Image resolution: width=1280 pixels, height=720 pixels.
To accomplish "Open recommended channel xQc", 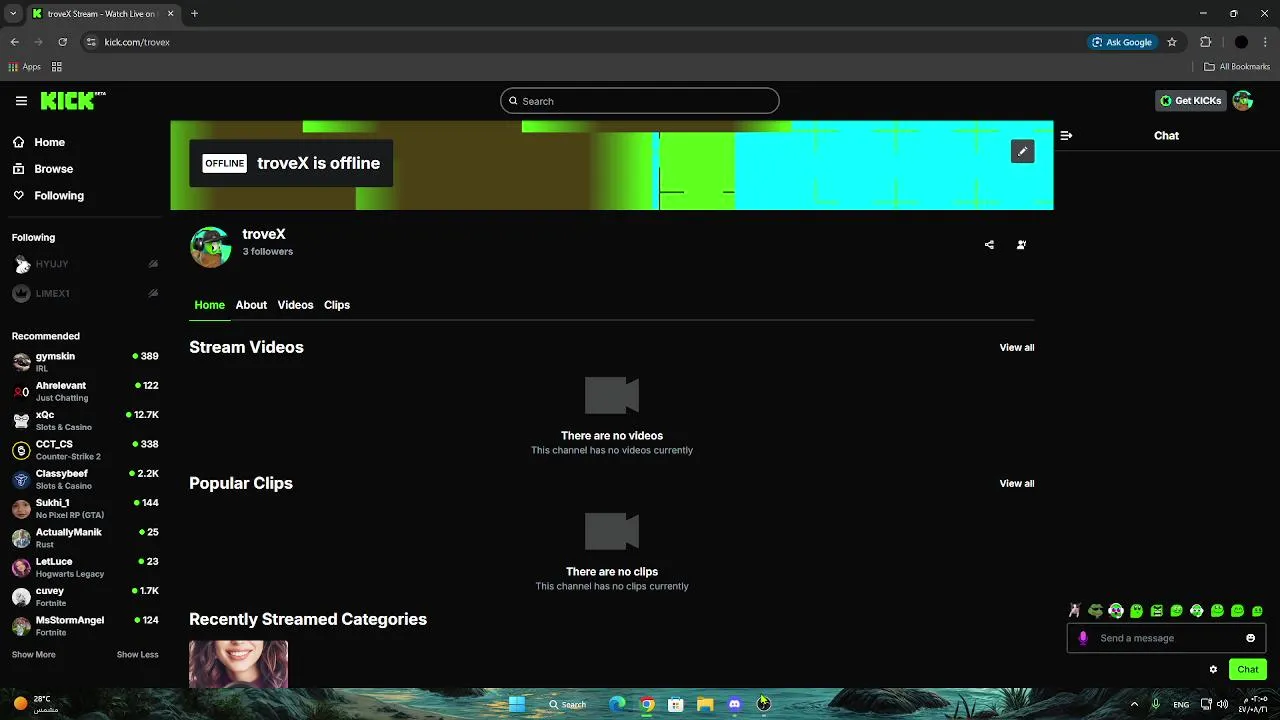I will coord(85,421).
